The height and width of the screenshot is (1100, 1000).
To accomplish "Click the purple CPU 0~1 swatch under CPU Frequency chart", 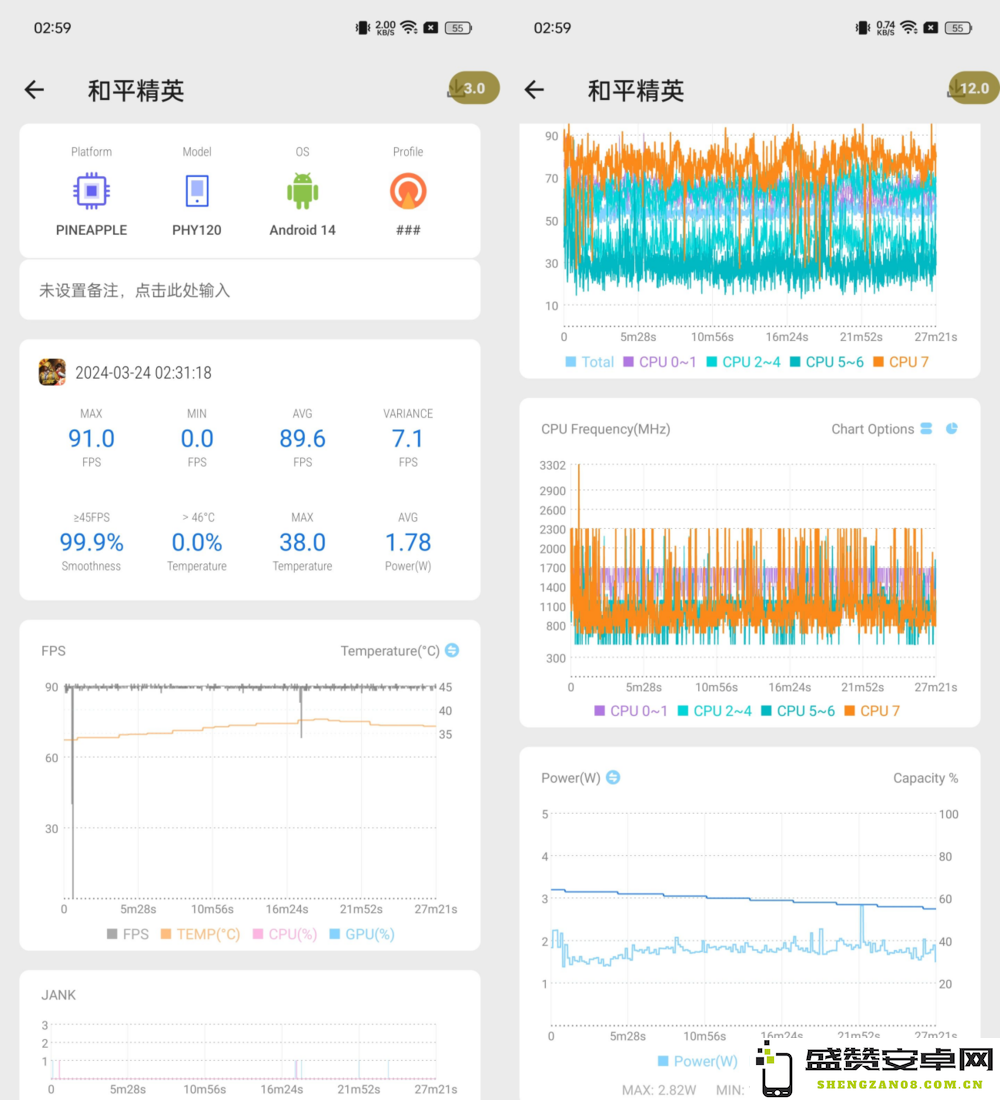I will tap(599, 711).
